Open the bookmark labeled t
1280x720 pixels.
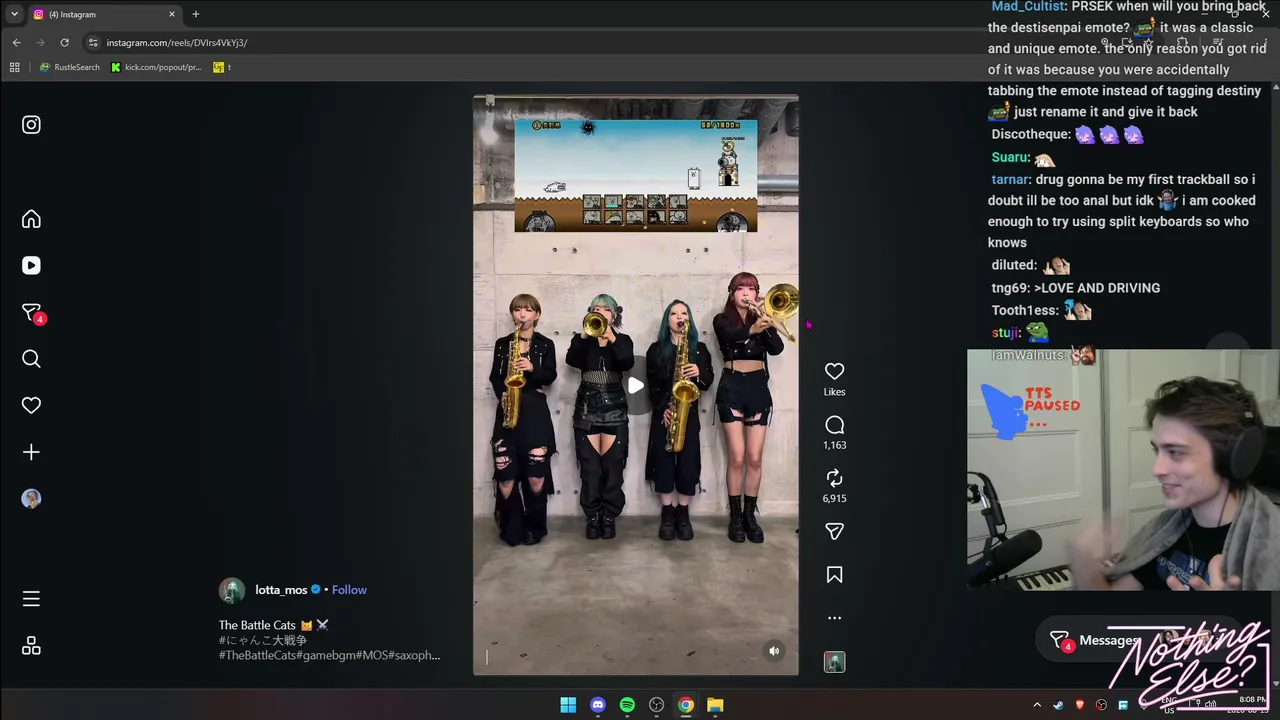(x=222, y=67)
